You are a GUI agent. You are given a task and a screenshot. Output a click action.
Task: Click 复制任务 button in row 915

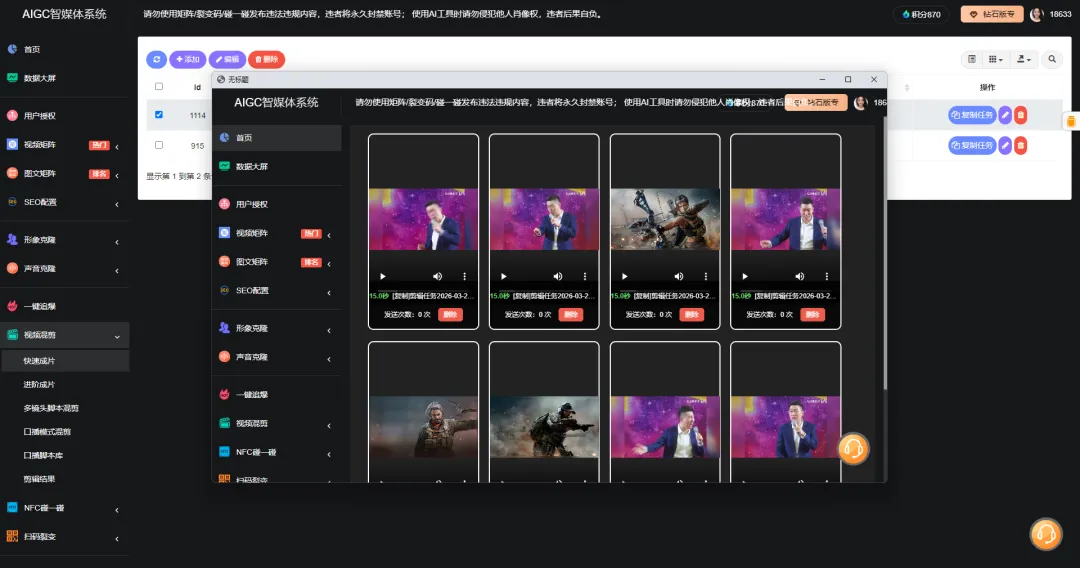[x=972, y=145]
